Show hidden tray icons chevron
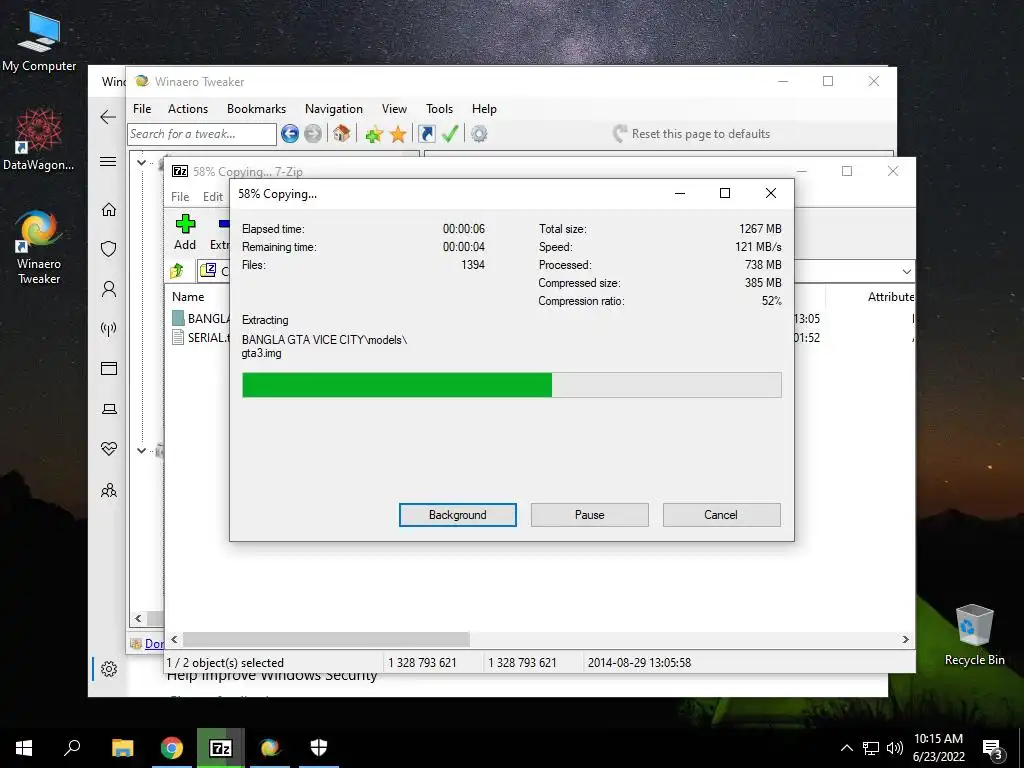1024x768 pixels. pyautogui.click(x=846, y=748)
